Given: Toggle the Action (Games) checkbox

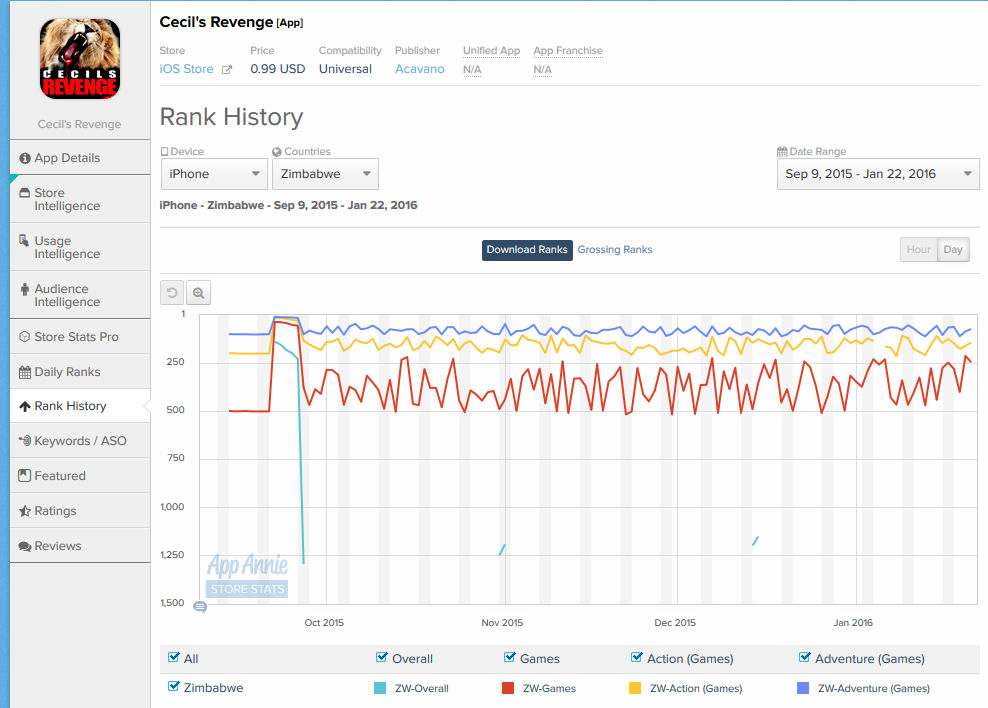Looking at the screenshot, I should pos(636,658).
